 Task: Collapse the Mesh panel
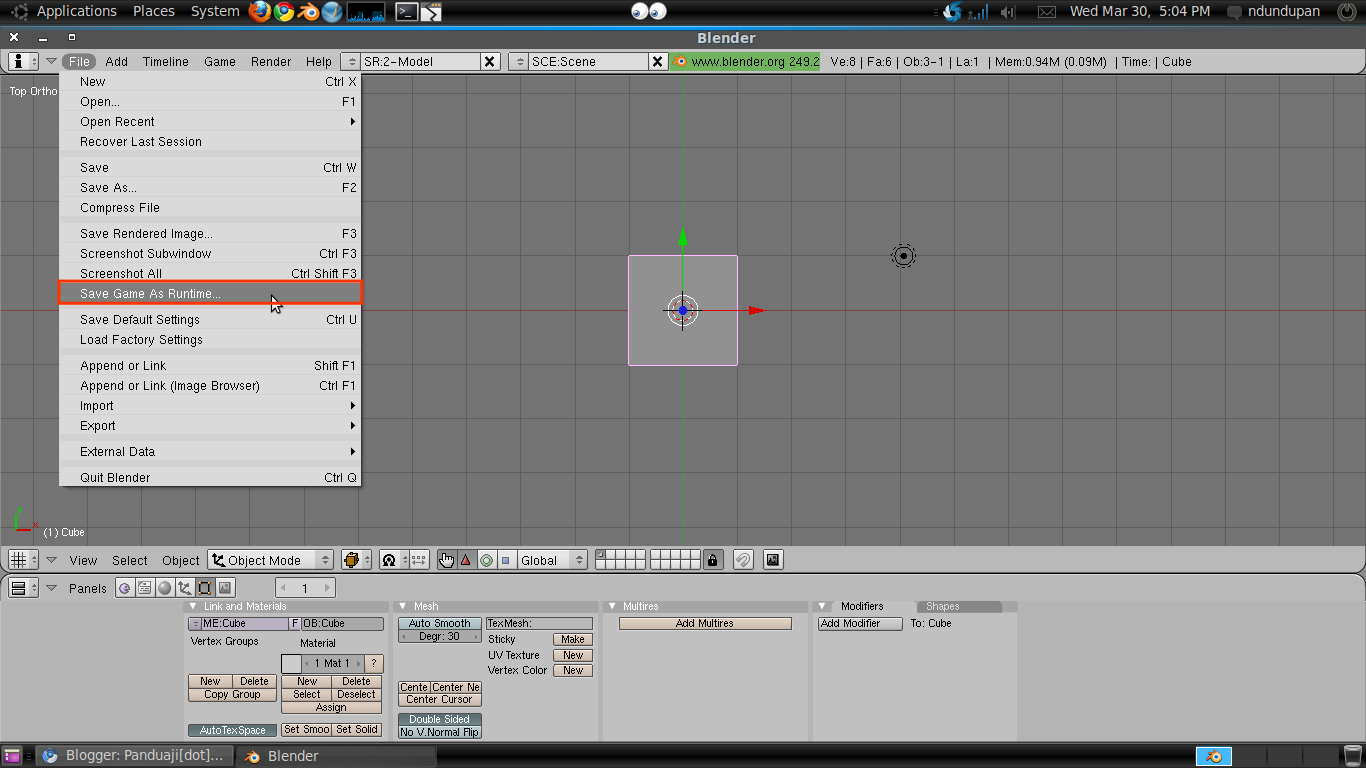coord(403,606)
